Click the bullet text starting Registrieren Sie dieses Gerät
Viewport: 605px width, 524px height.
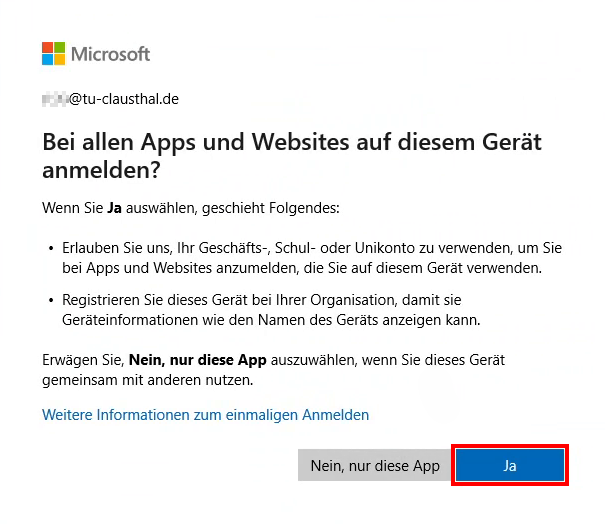[x=271, y=310]
